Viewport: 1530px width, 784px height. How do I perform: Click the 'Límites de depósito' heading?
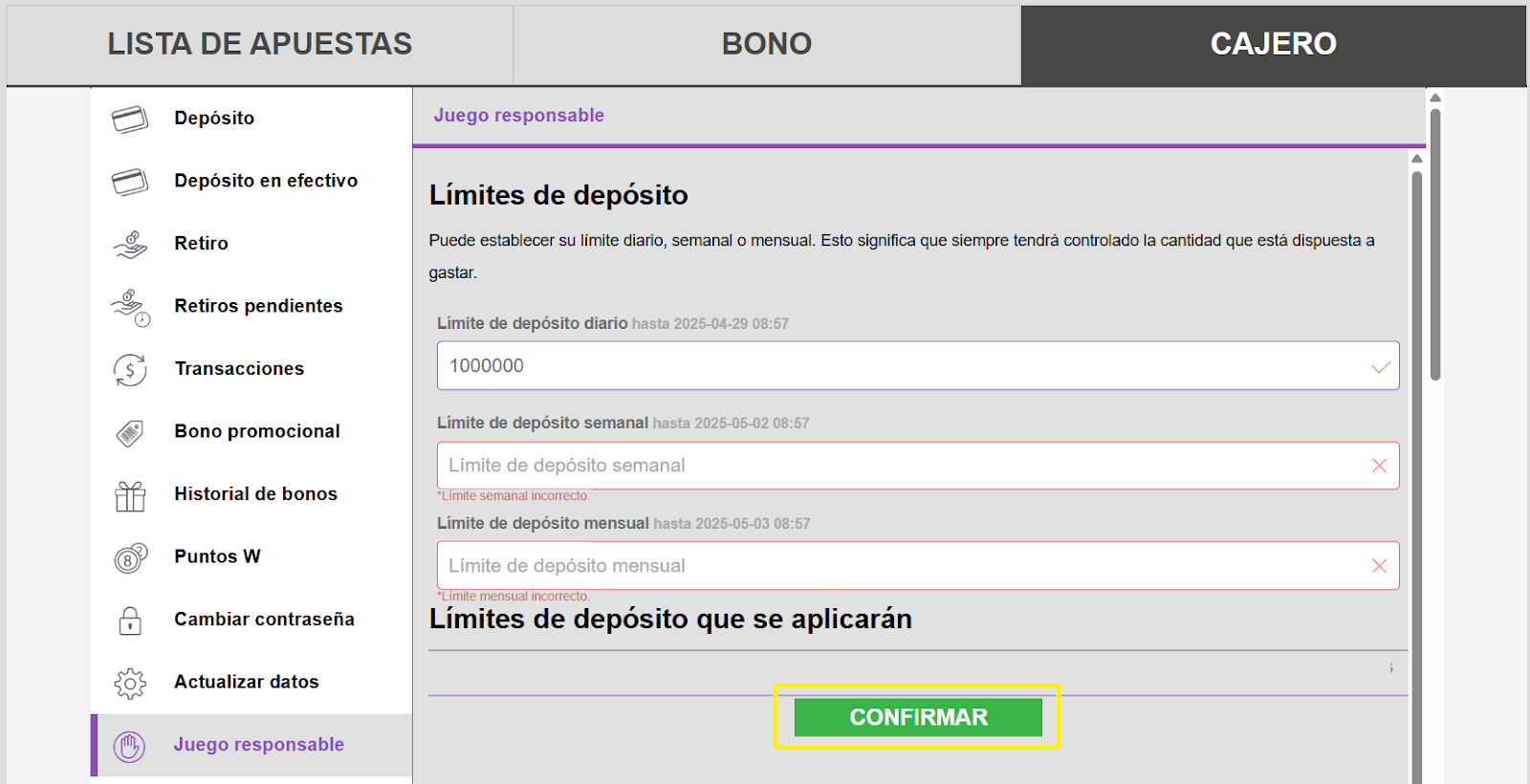[x=558, y=195]
